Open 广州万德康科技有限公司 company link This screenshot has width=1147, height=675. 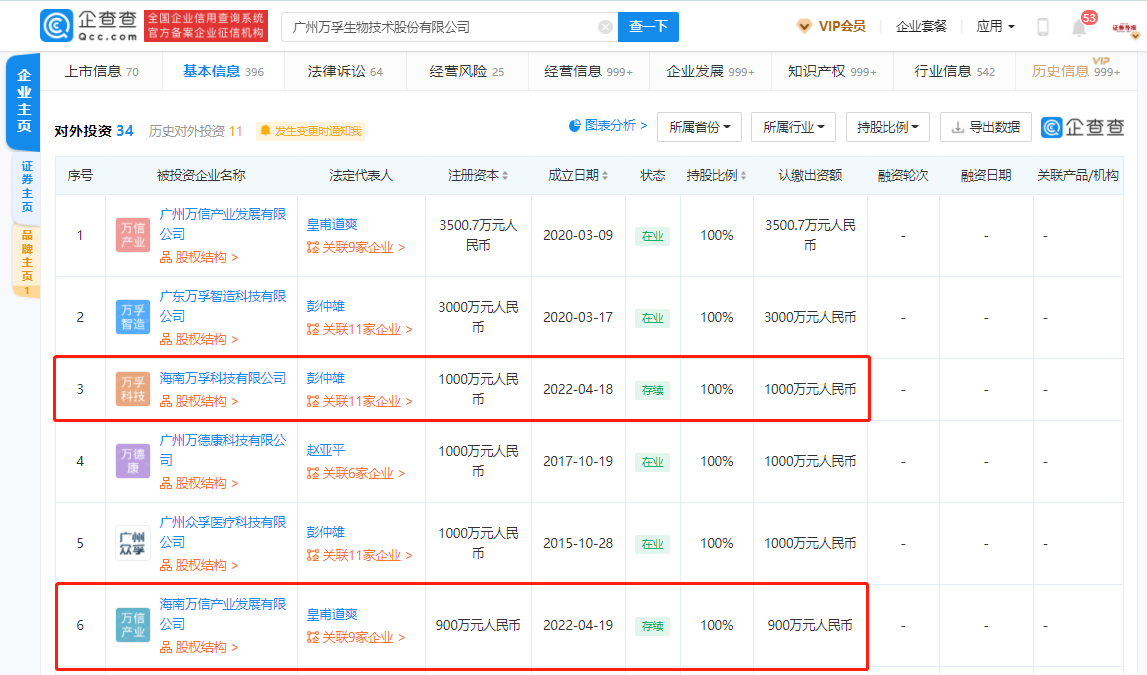(222, 450)
